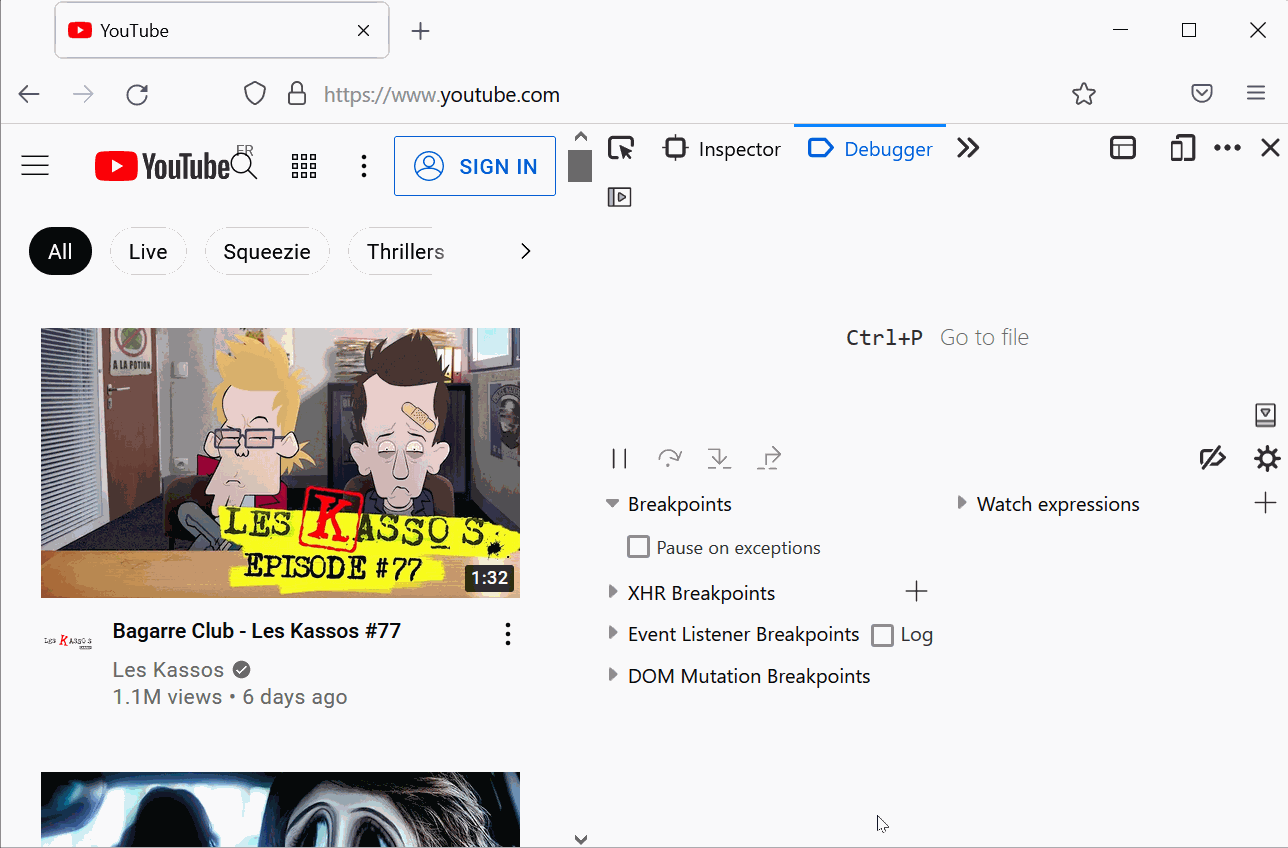The width and height of the screenshot is (1288, 848).
Task: Select the Live filter chip
Action: [x=148, y=252]
